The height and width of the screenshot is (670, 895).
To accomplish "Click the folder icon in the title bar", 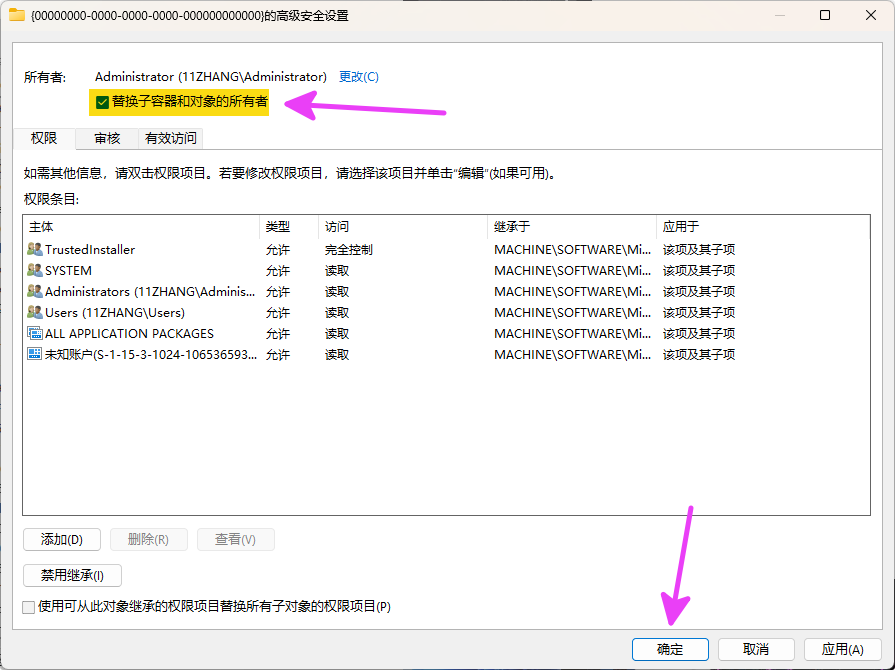I will click(17, 15).
